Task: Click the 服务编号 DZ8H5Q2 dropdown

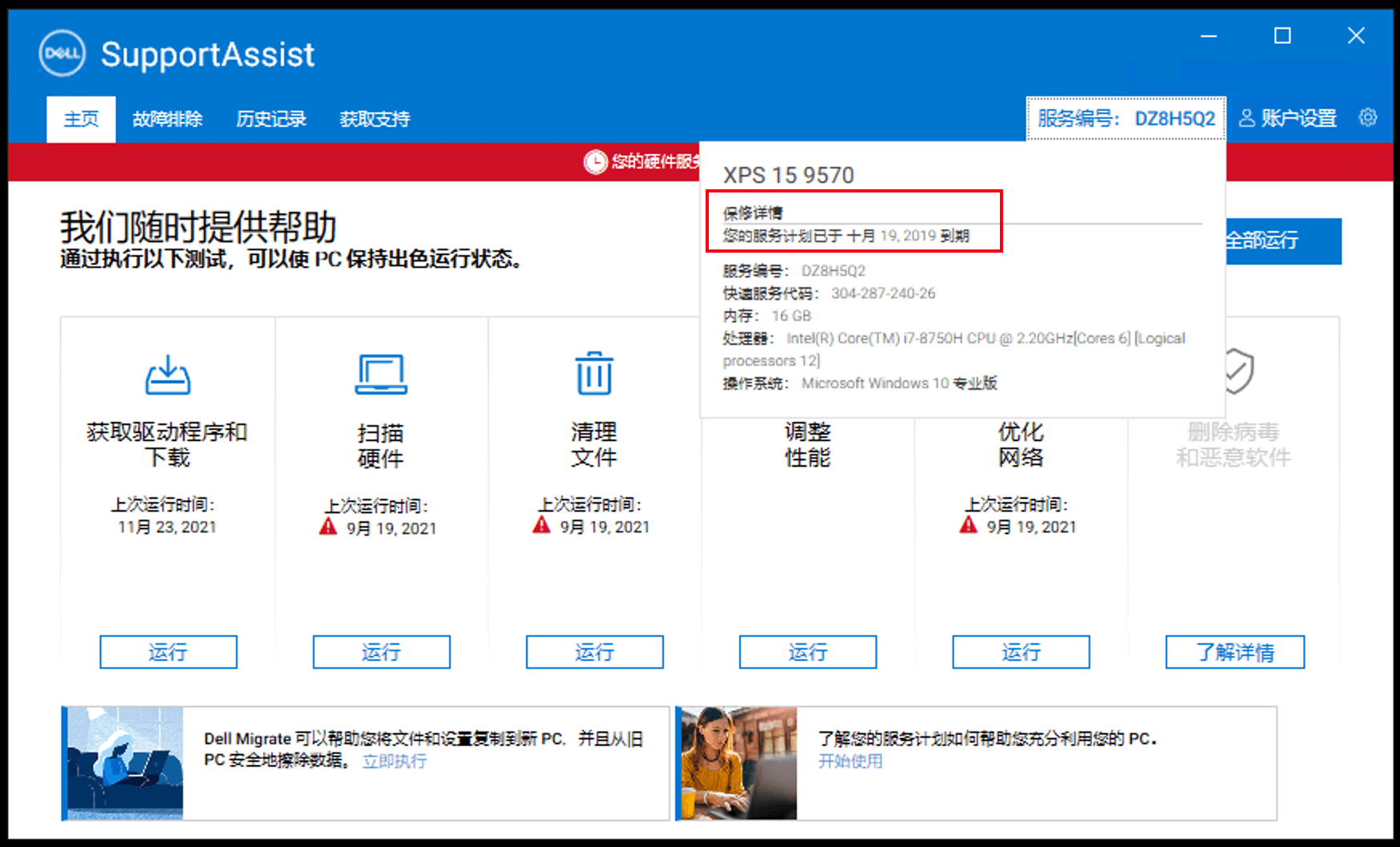Action: point(1126,119)
